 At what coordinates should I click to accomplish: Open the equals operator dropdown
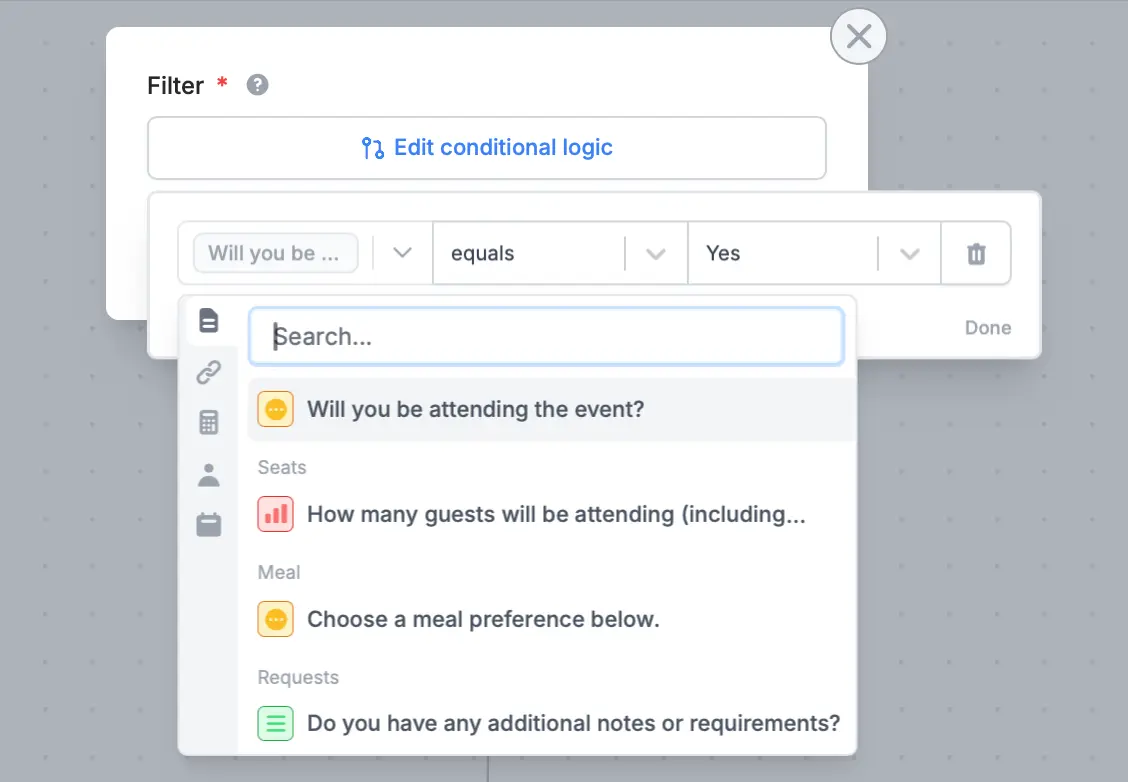[657, 253]
